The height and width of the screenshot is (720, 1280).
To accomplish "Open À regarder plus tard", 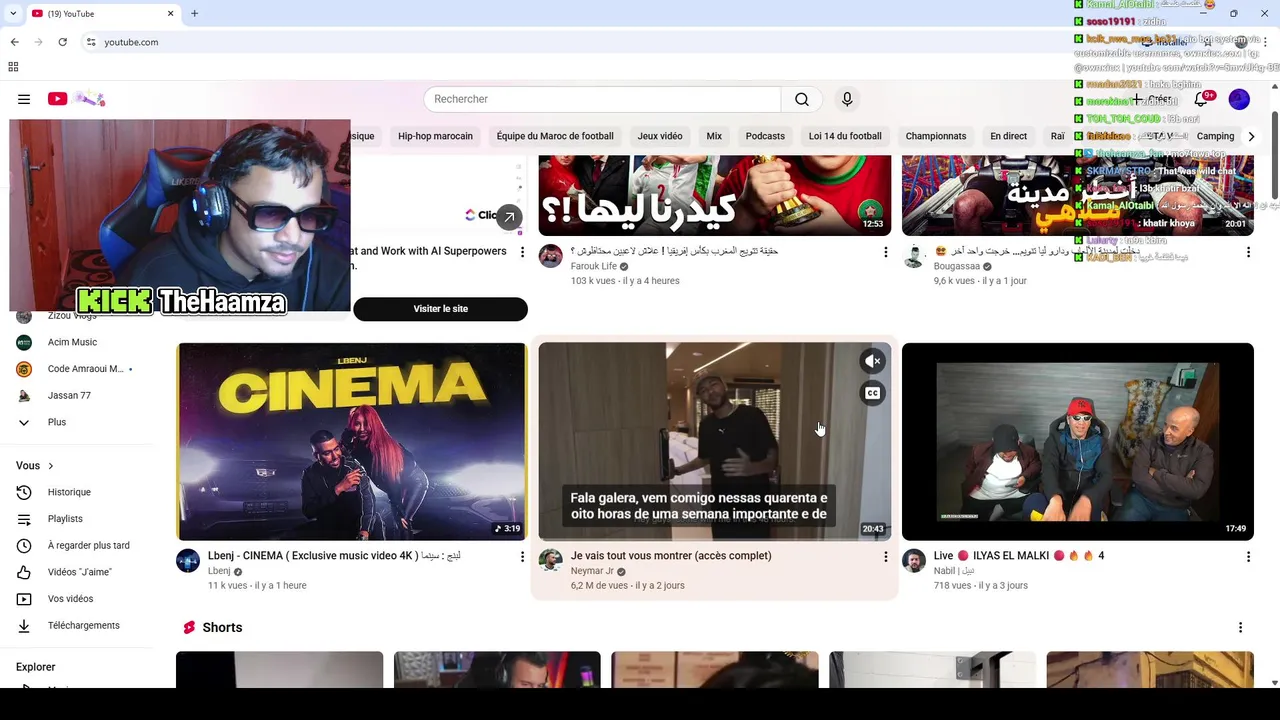I will coord(88,546).
